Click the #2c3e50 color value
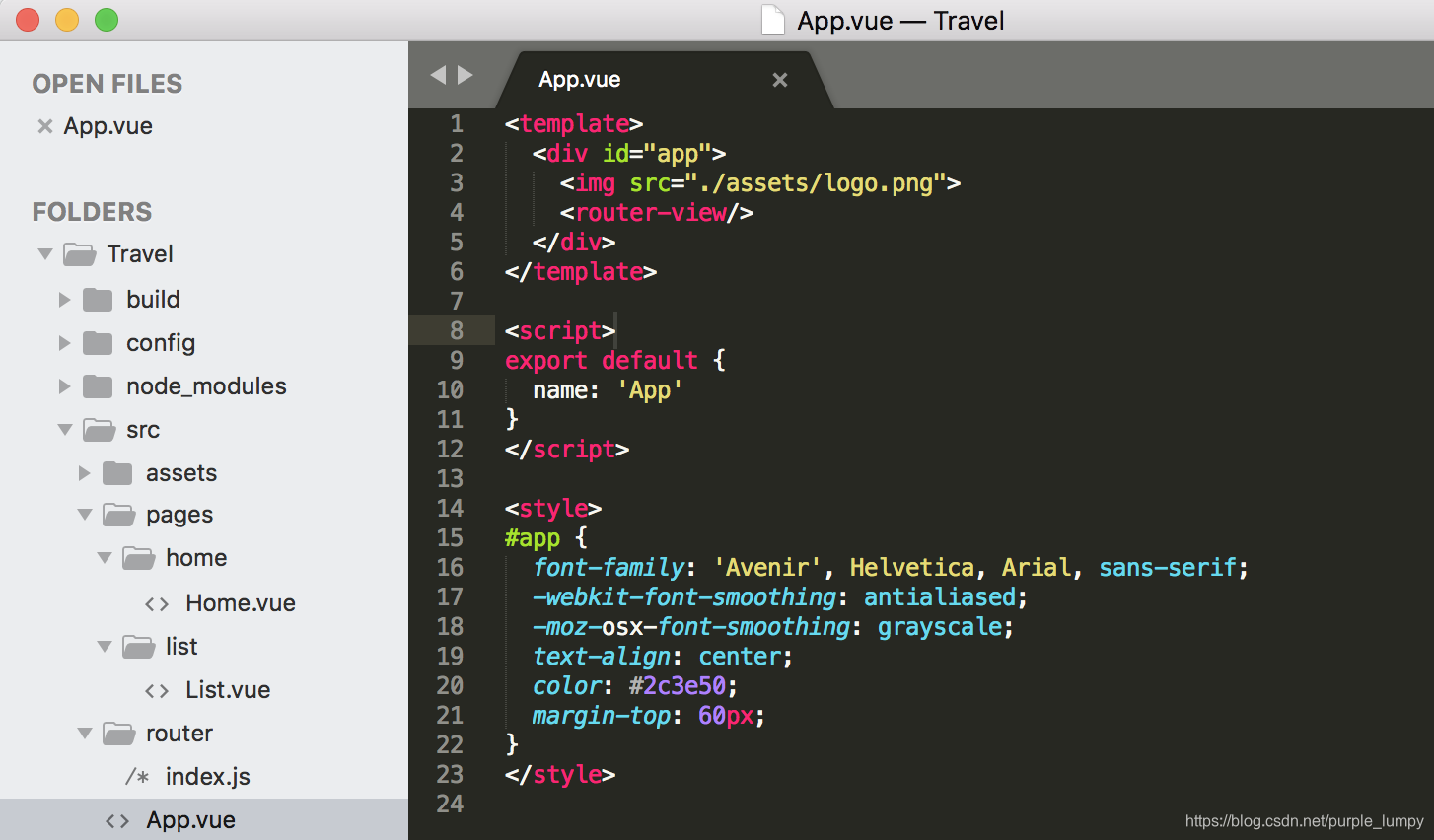This screenshot has height=840, width=1434. click(678, 686)
